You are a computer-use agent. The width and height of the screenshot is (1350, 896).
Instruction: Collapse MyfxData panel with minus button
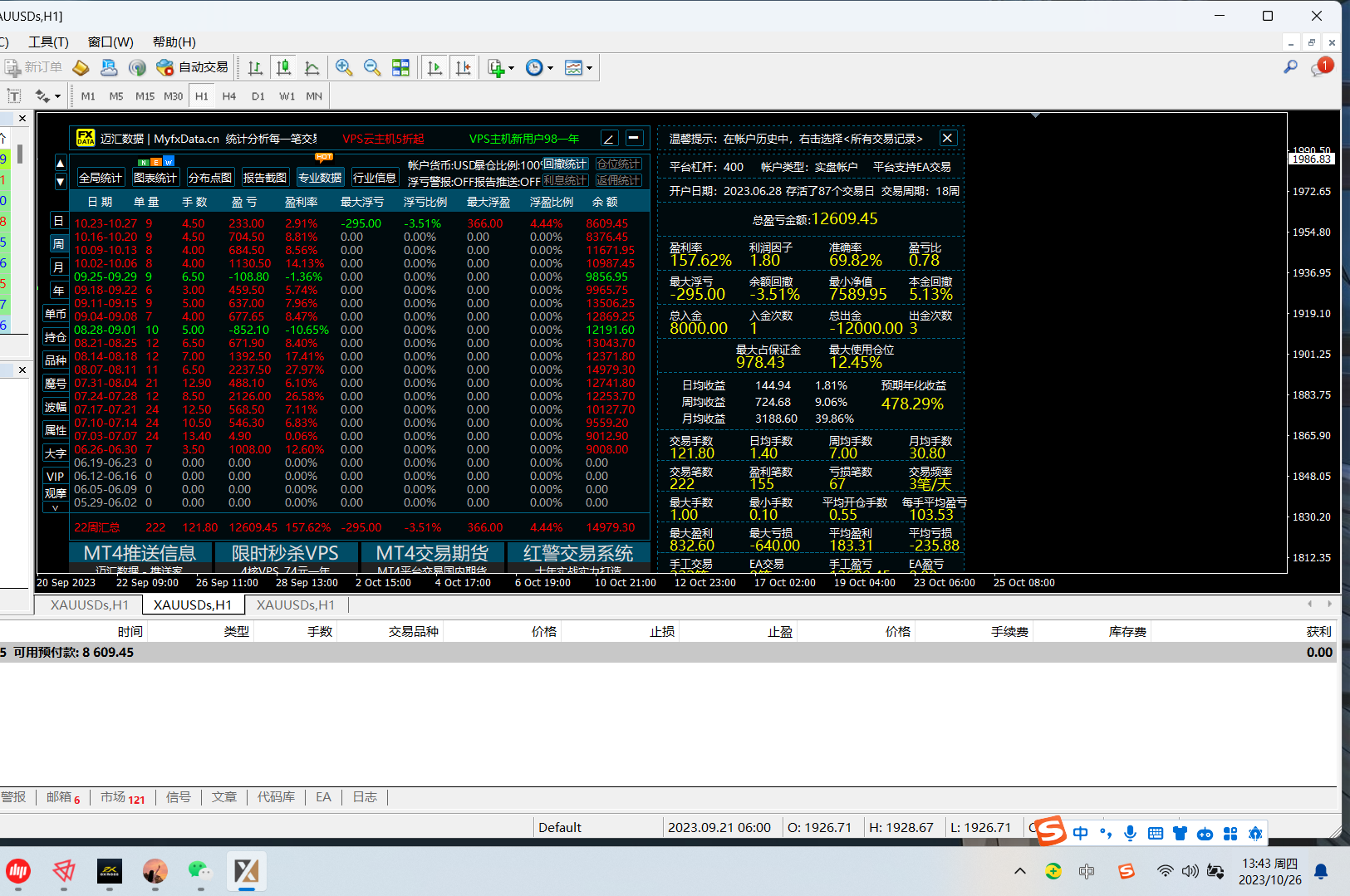(634, 138)
